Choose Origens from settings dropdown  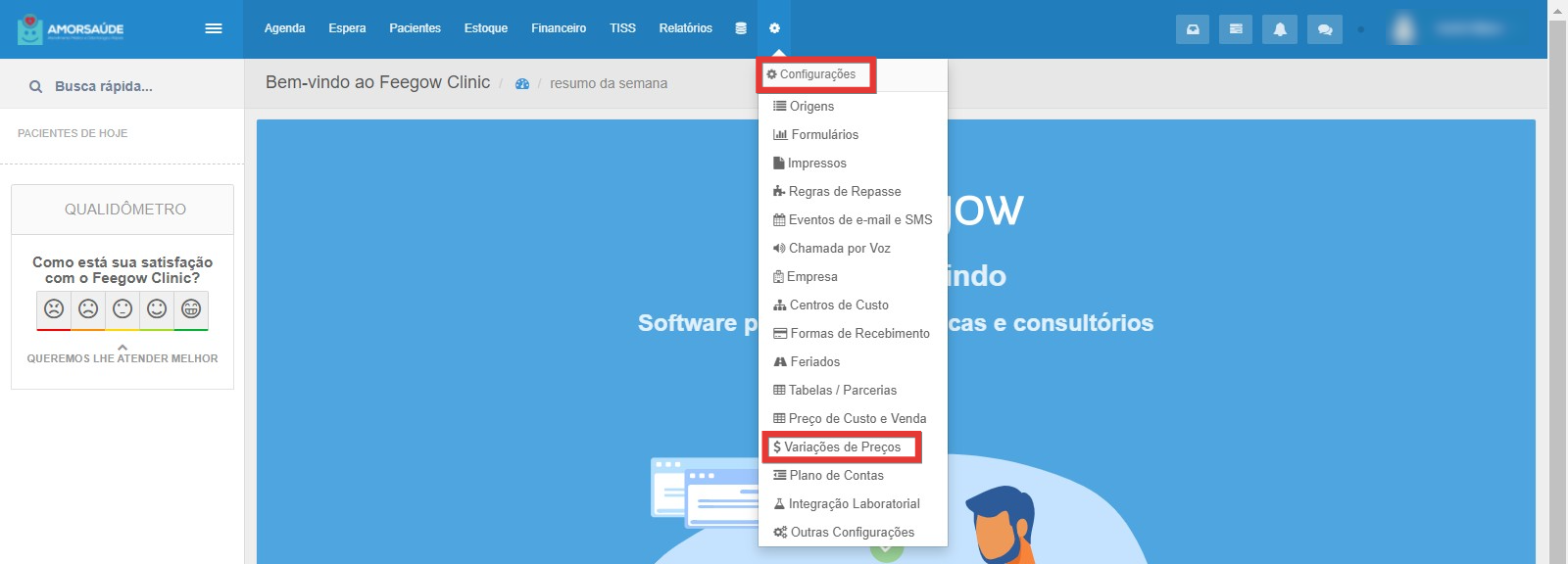pyautogui.click(x=853, y=106)
